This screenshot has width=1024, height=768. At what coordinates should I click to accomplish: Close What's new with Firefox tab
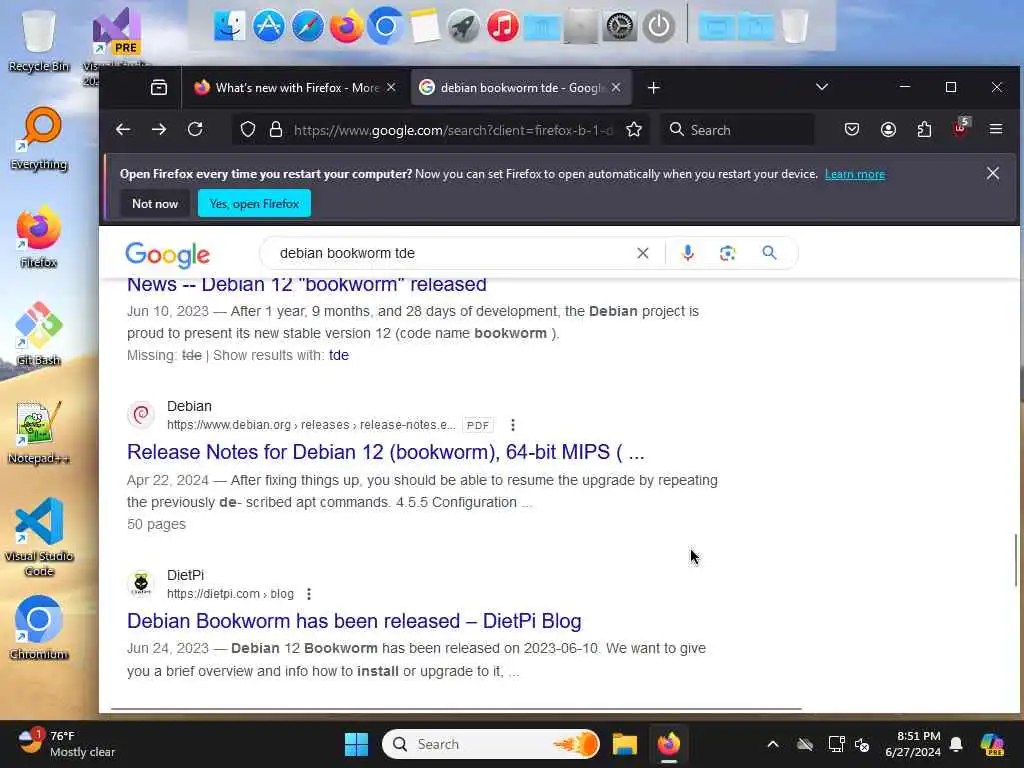(391, 88)
